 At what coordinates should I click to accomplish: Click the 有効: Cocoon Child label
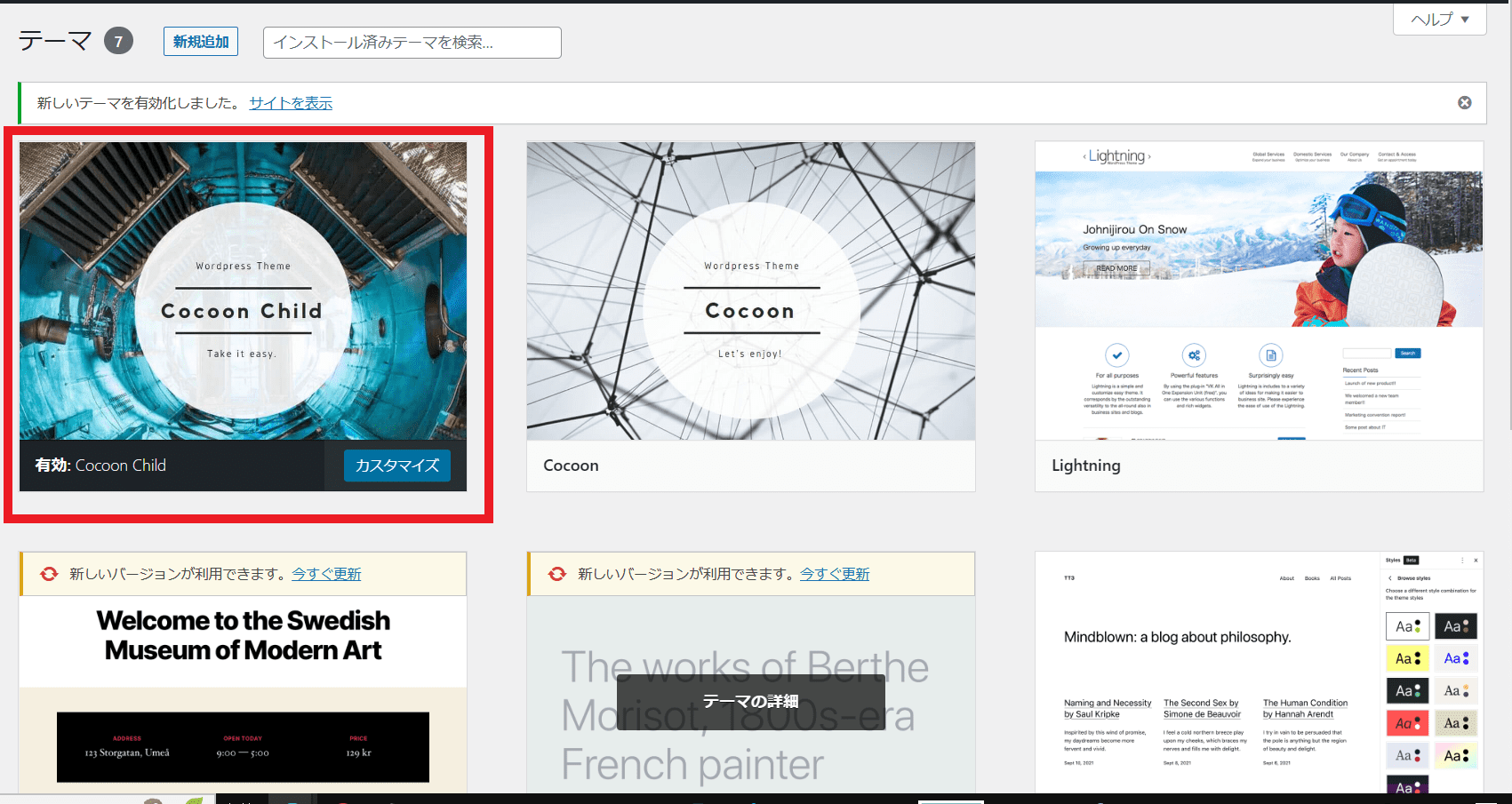click(100, 466)
